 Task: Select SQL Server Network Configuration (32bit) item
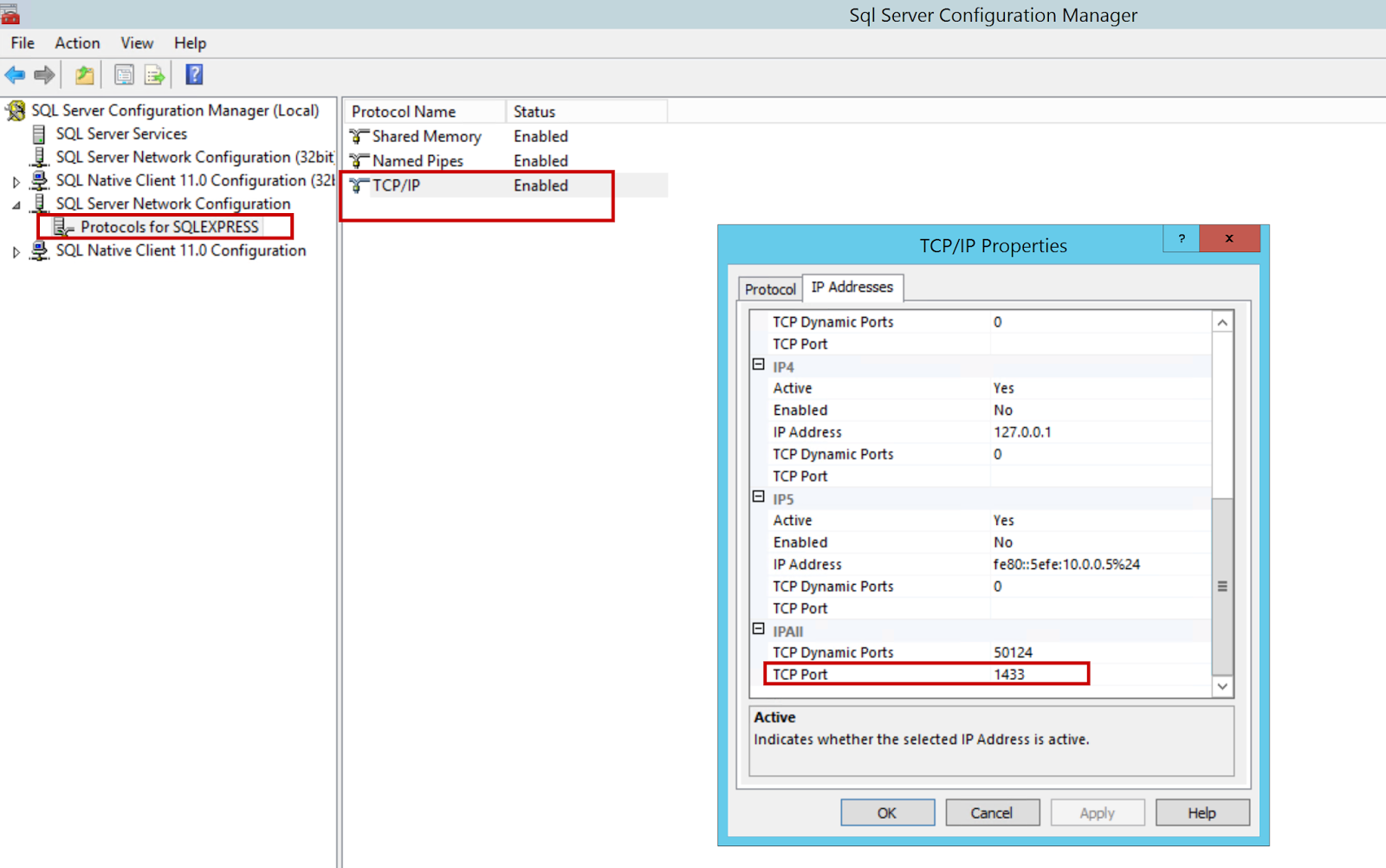click(195, 157)
